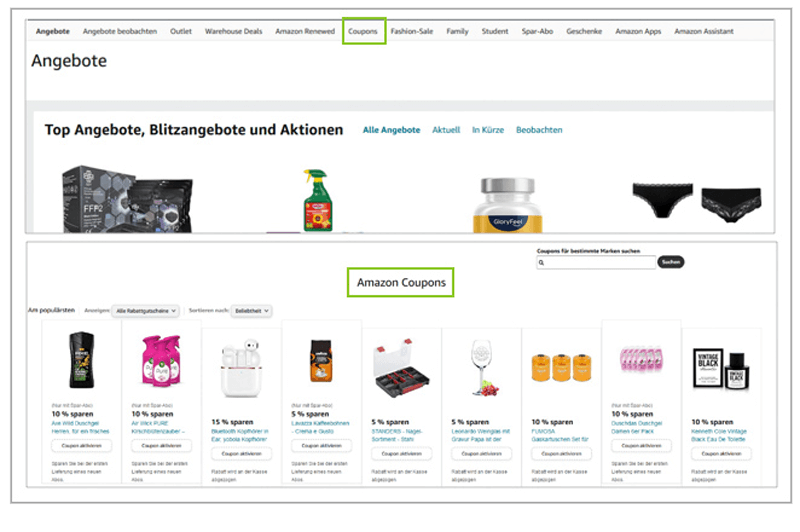Open the Spar-Abo tab

pyautogui.click(x=537, y=31)
